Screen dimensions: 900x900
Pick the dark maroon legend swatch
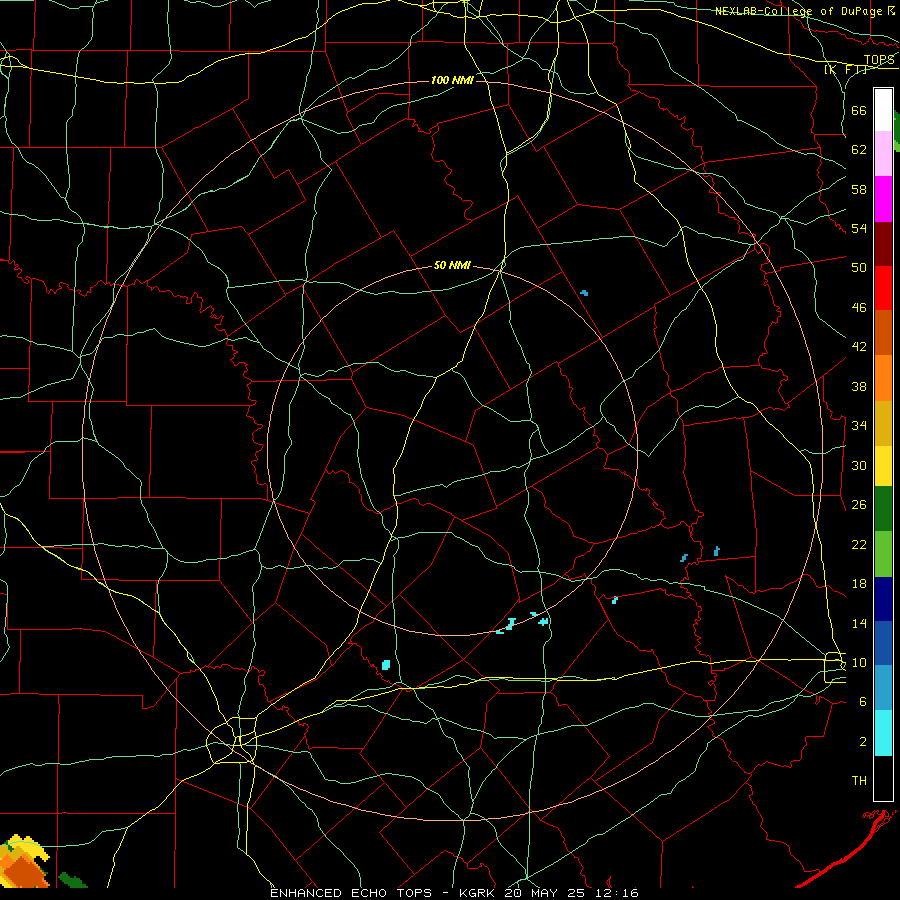click(883, 244)
